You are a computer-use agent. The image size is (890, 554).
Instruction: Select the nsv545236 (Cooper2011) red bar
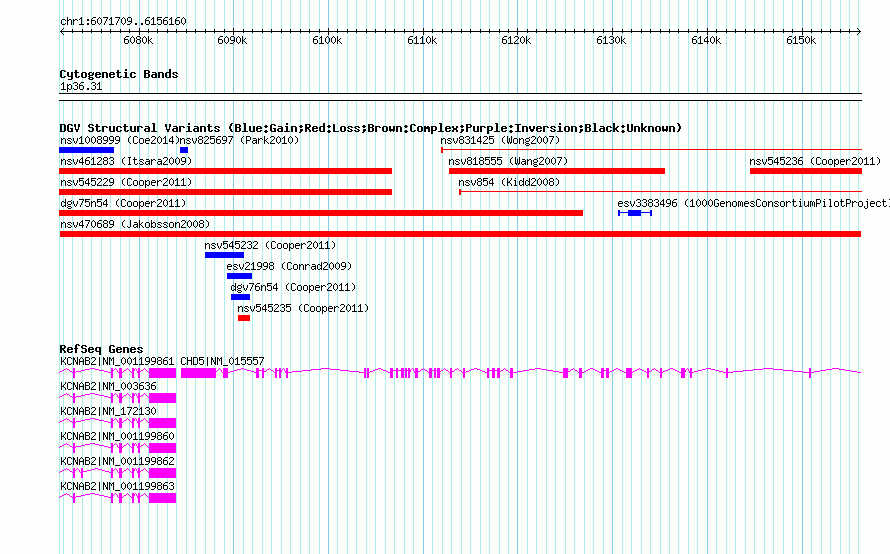[x=806, y=171]
